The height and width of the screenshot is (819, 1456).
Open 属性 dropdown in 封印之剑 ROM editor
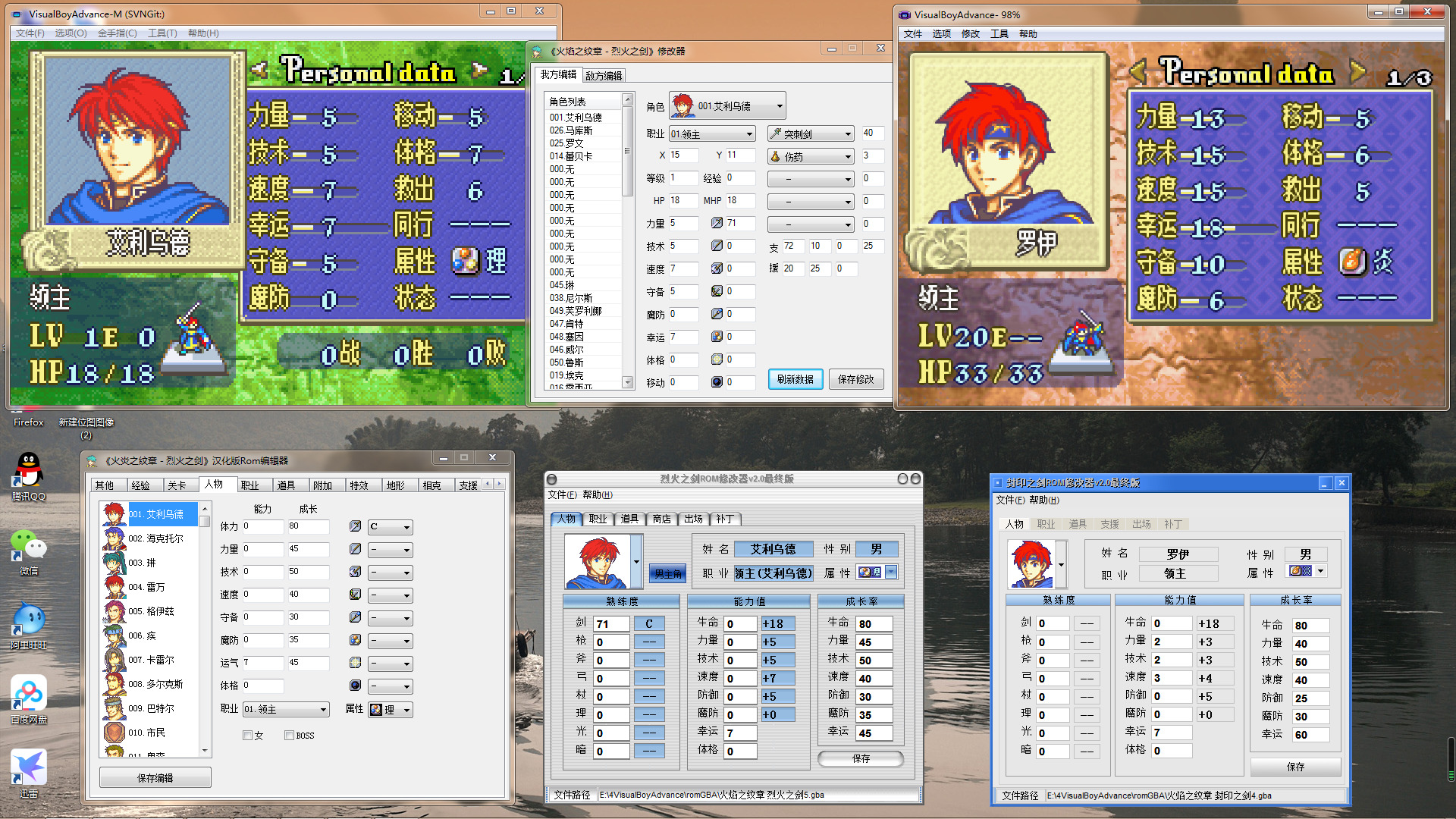coord(1321,571)
